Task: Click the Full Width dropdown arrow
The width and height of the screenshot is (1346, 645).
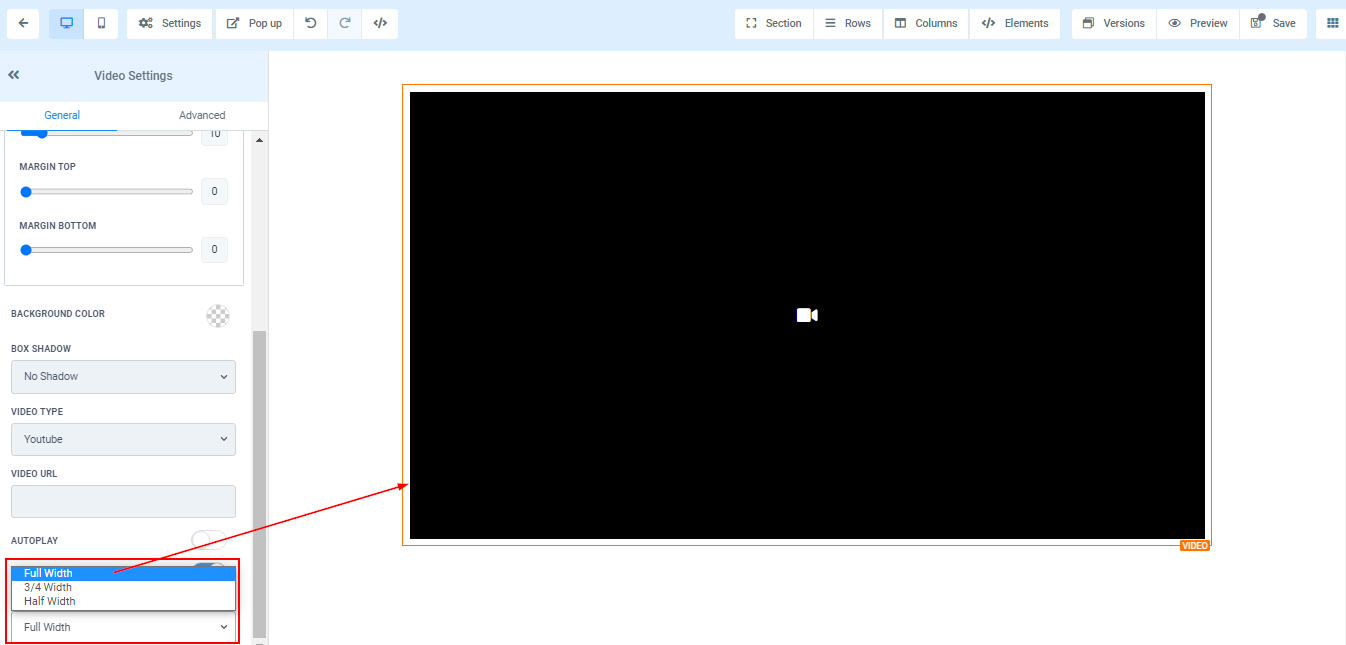Action: pyautogui.click(x=224, y=627)
